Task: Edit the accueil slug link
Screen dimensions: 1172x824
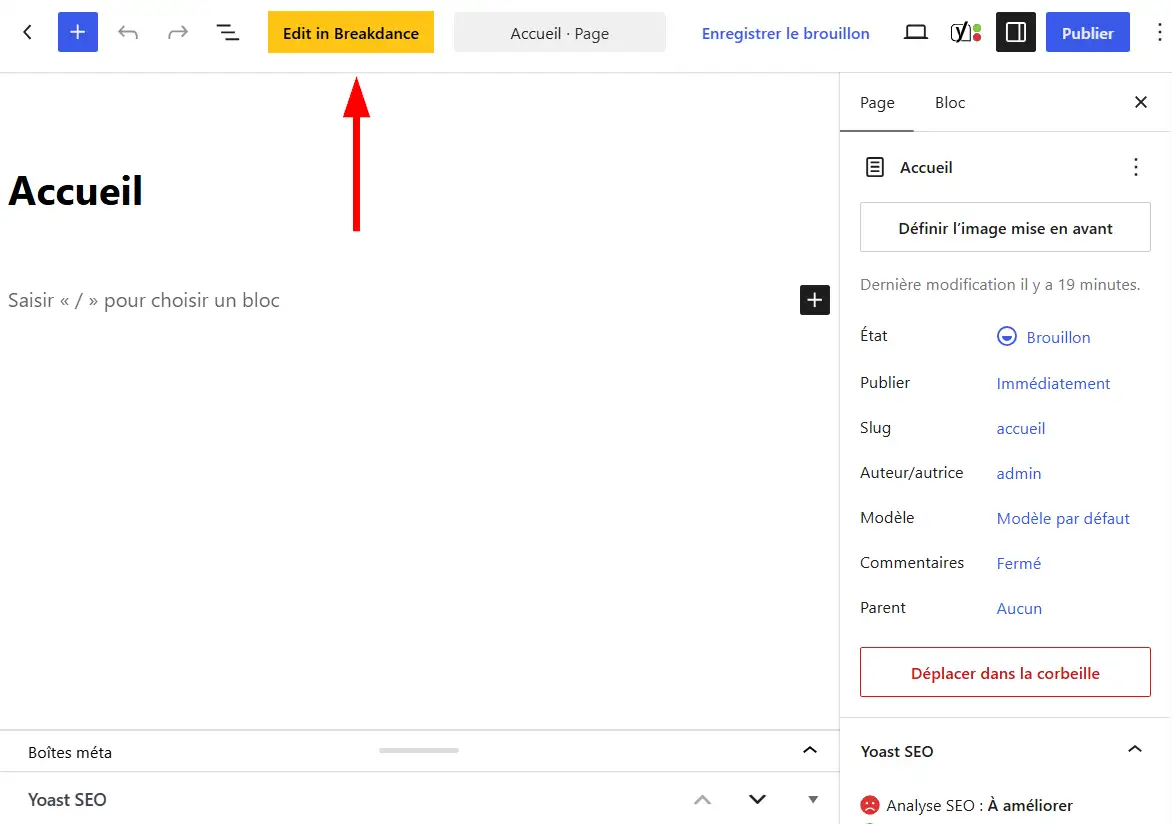Action: (x=1021, y=428)
